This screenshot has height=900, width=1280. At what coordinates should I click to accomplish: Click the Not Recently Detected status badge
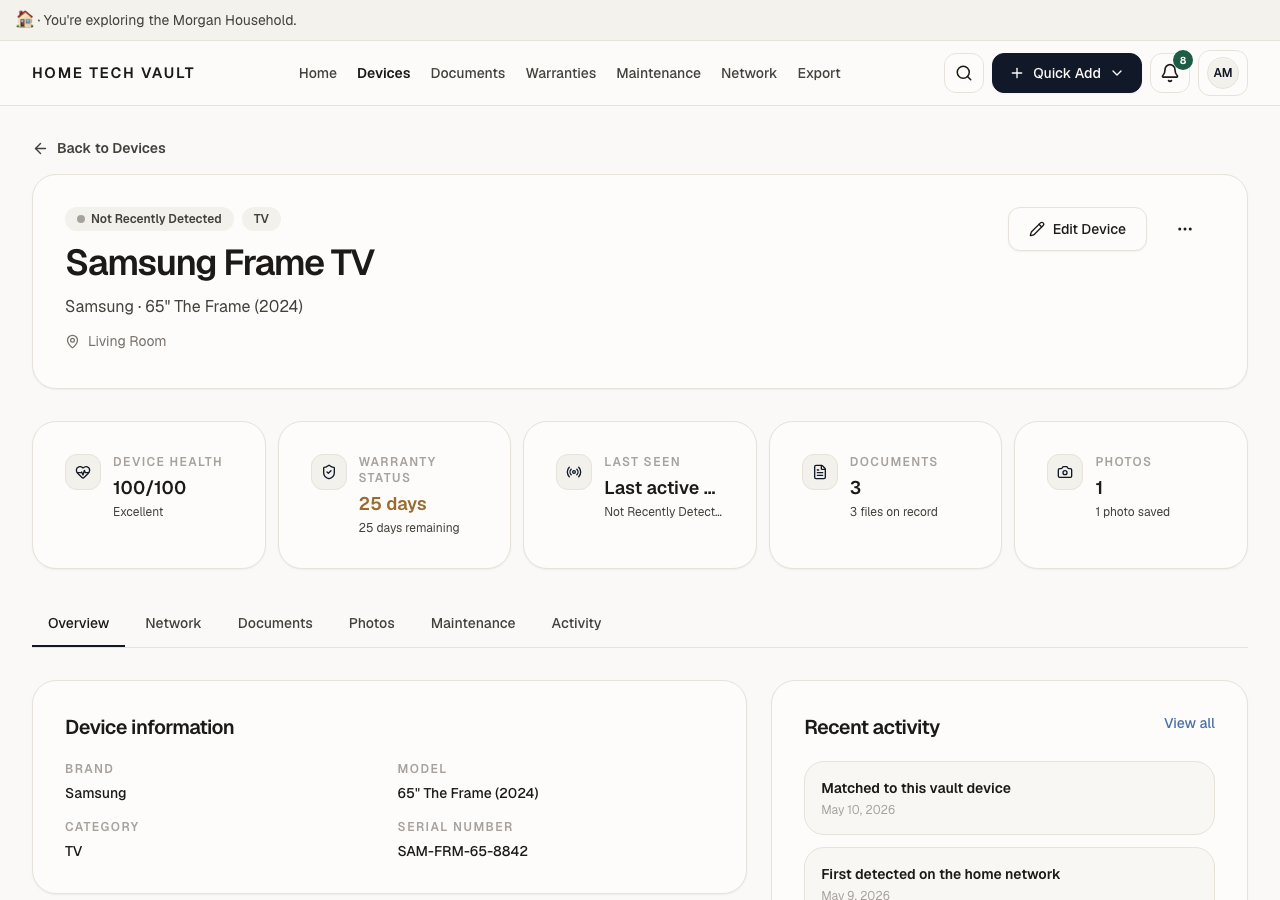149,219
